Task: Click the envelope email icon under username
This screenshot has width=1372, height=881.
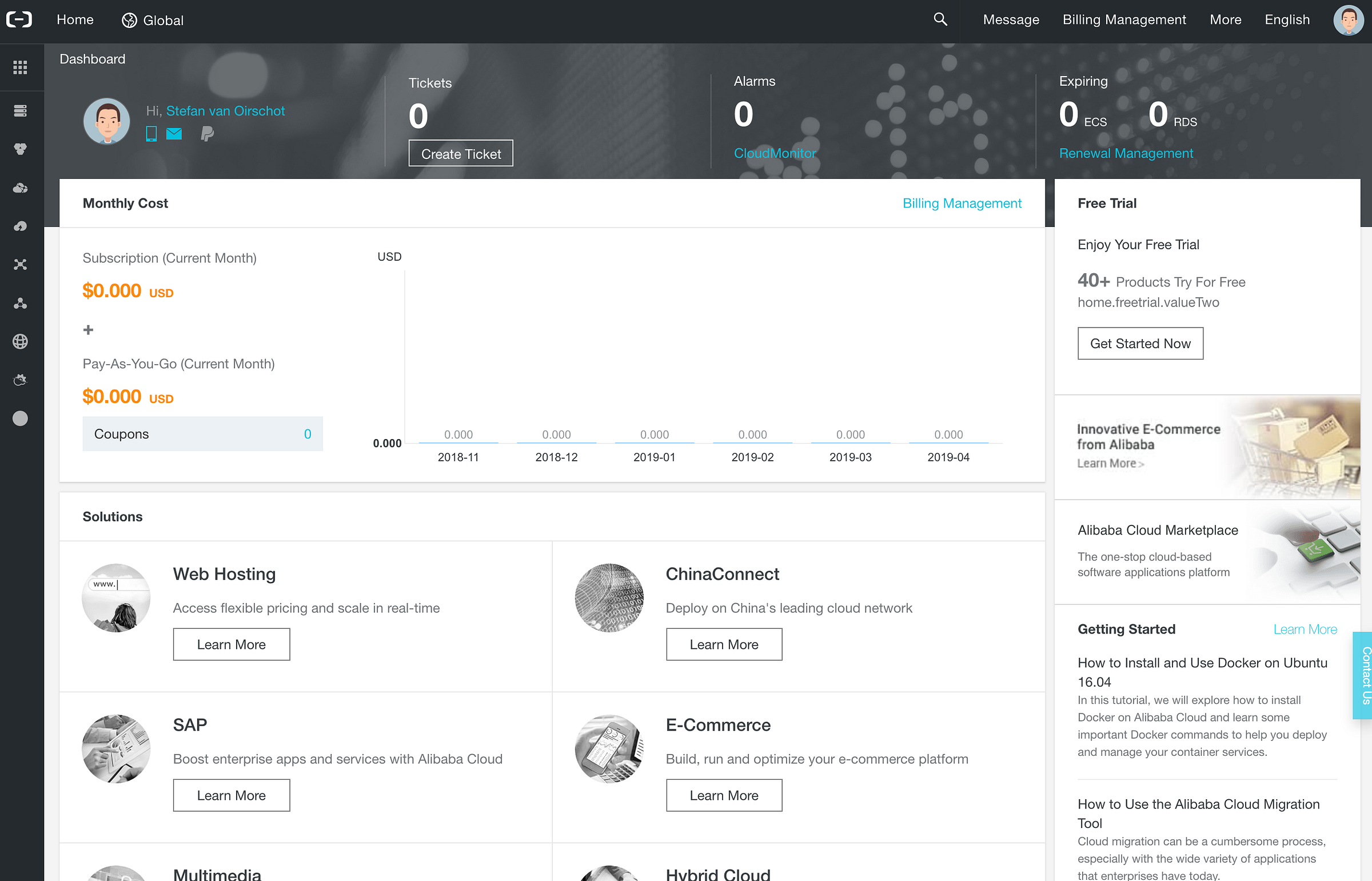Action: 174,134
